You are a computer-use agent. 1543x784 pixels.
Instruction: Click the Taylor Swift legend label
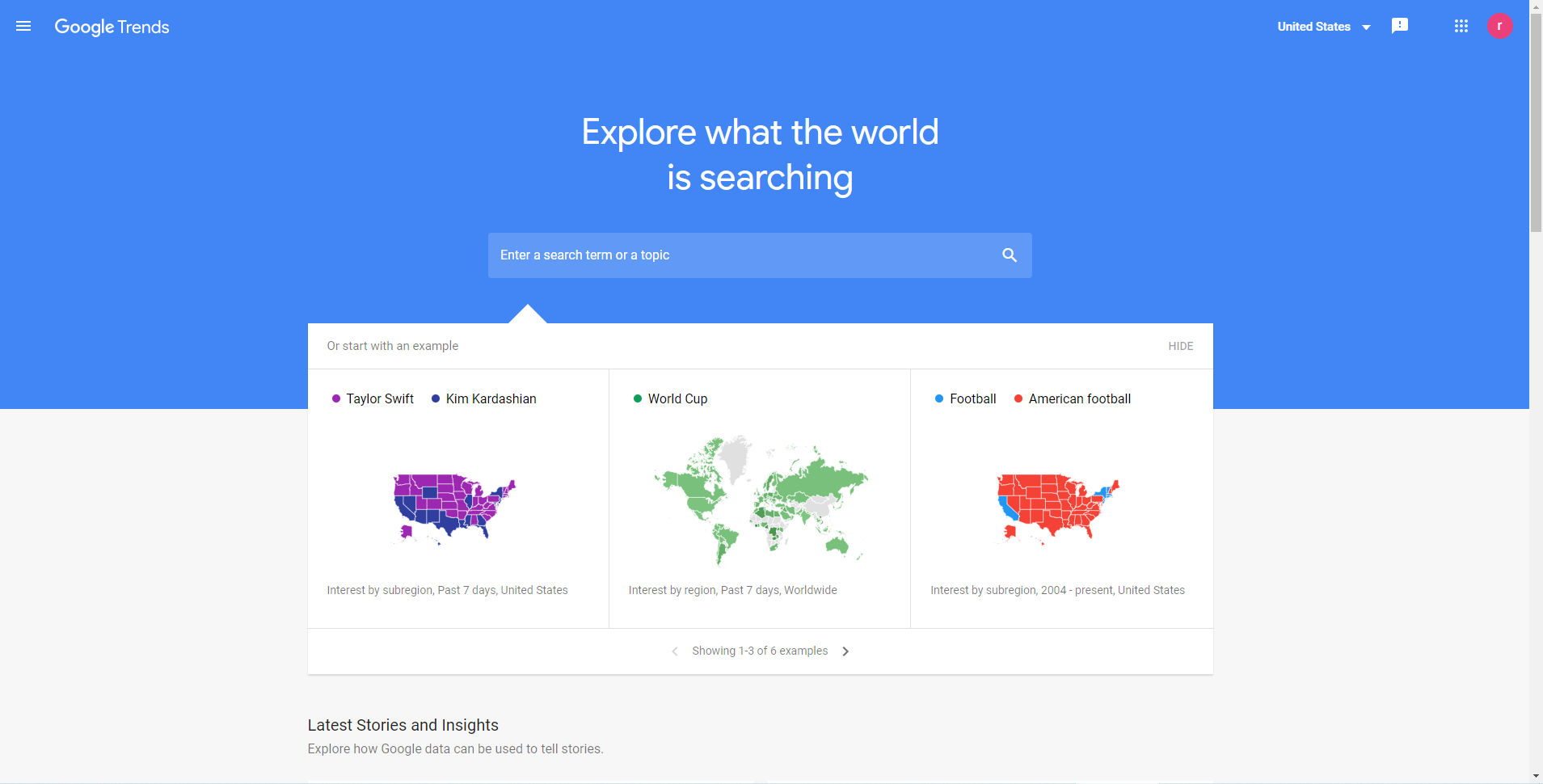pos(380,399)
